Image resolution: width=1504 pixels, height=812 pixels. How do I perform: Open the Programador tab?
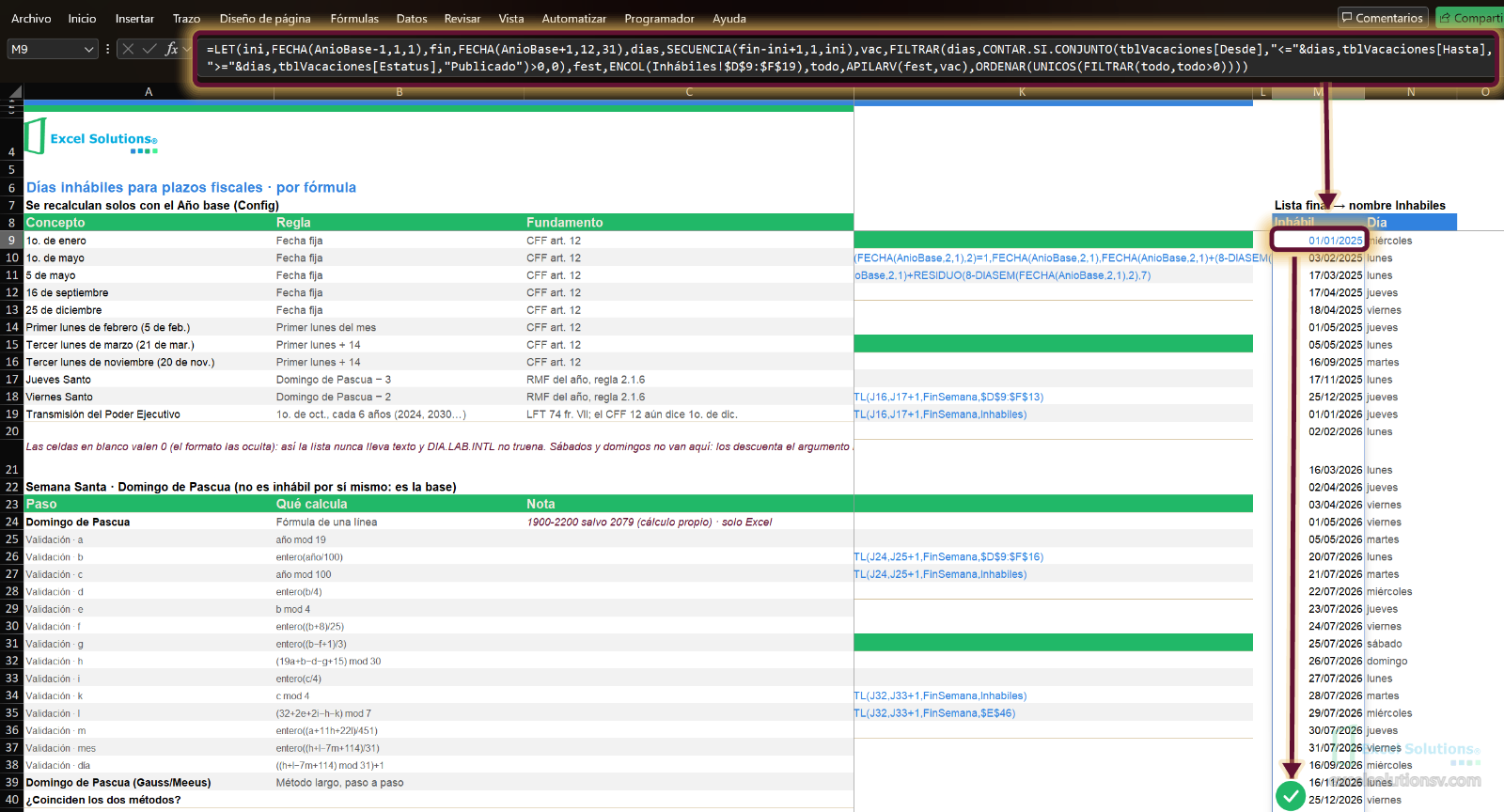(659, 18)
